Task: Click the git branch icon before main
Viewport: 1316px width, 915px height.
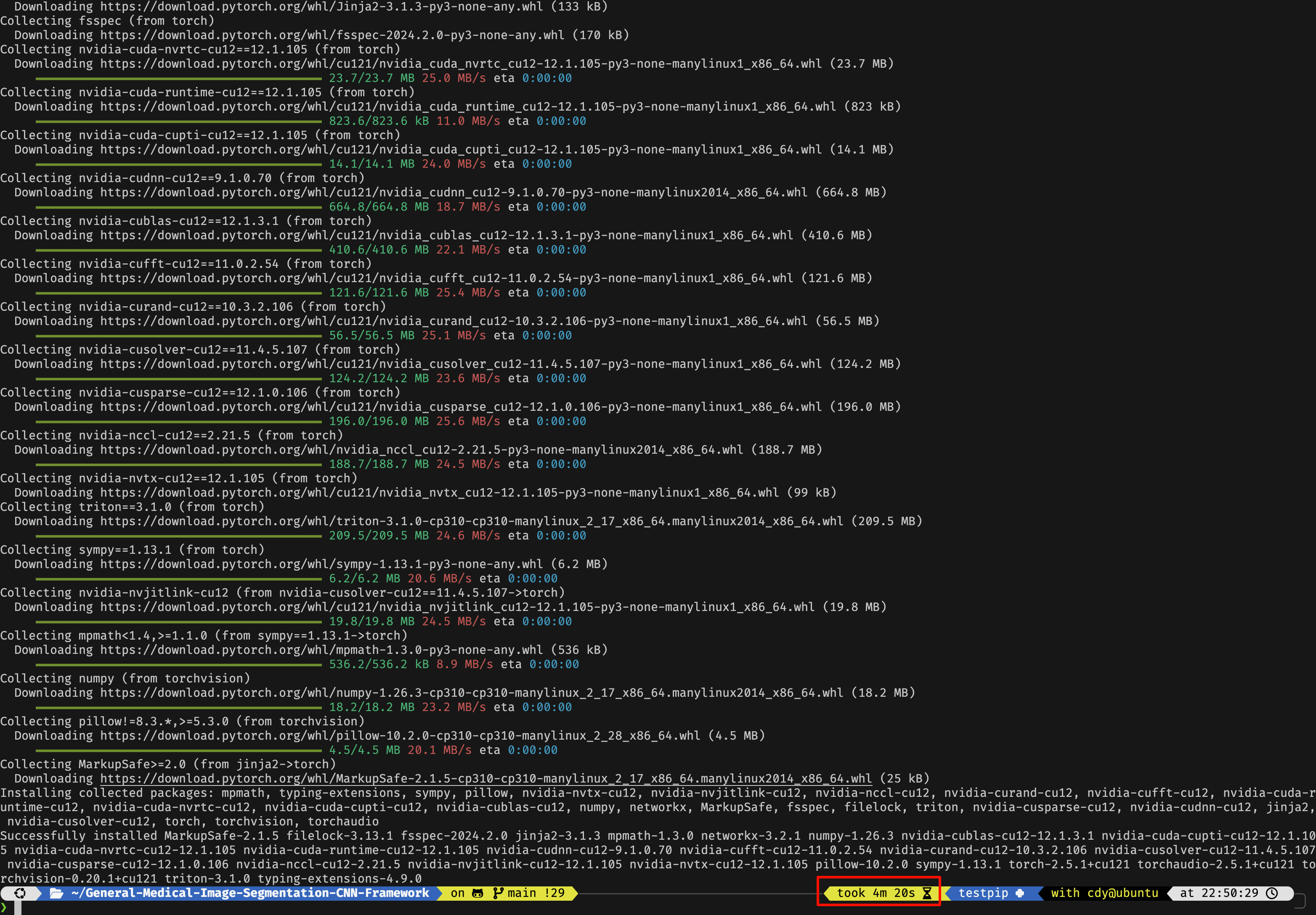Action: (x=498, y=893)
